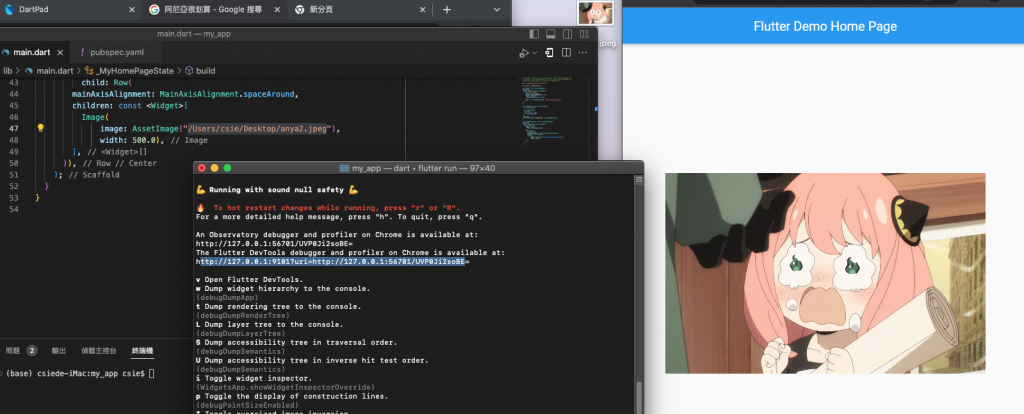
Task: Open editor More Actions ellipsis
Action: (583, 52)
